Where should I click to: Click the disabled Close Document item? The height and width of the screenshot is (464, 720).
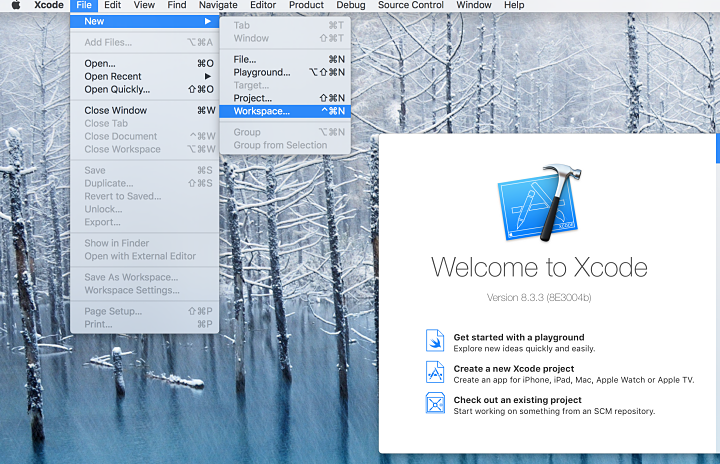click(x=145, y=136)
